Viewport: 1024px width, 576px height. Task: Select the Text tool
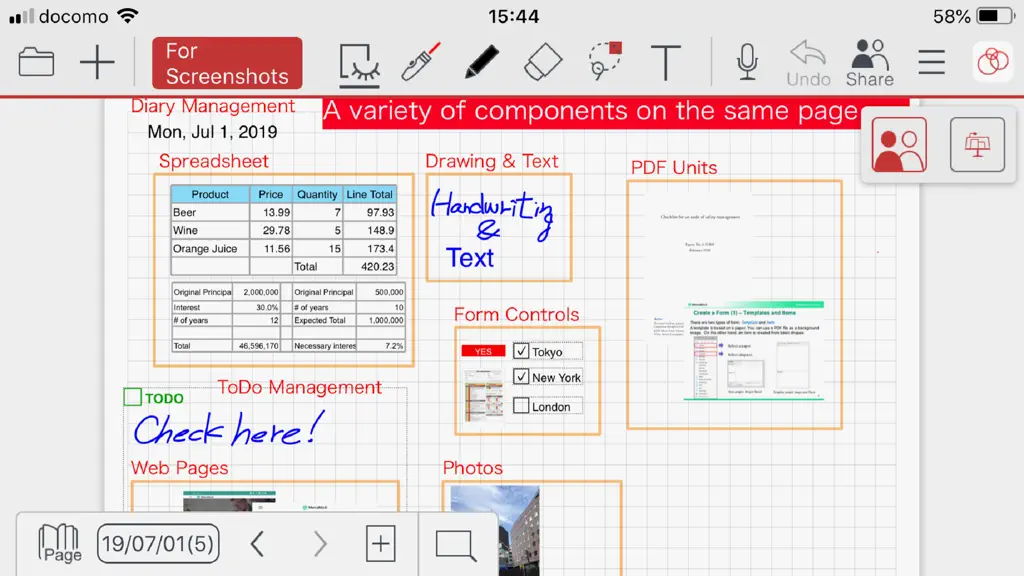pos(665,63)
